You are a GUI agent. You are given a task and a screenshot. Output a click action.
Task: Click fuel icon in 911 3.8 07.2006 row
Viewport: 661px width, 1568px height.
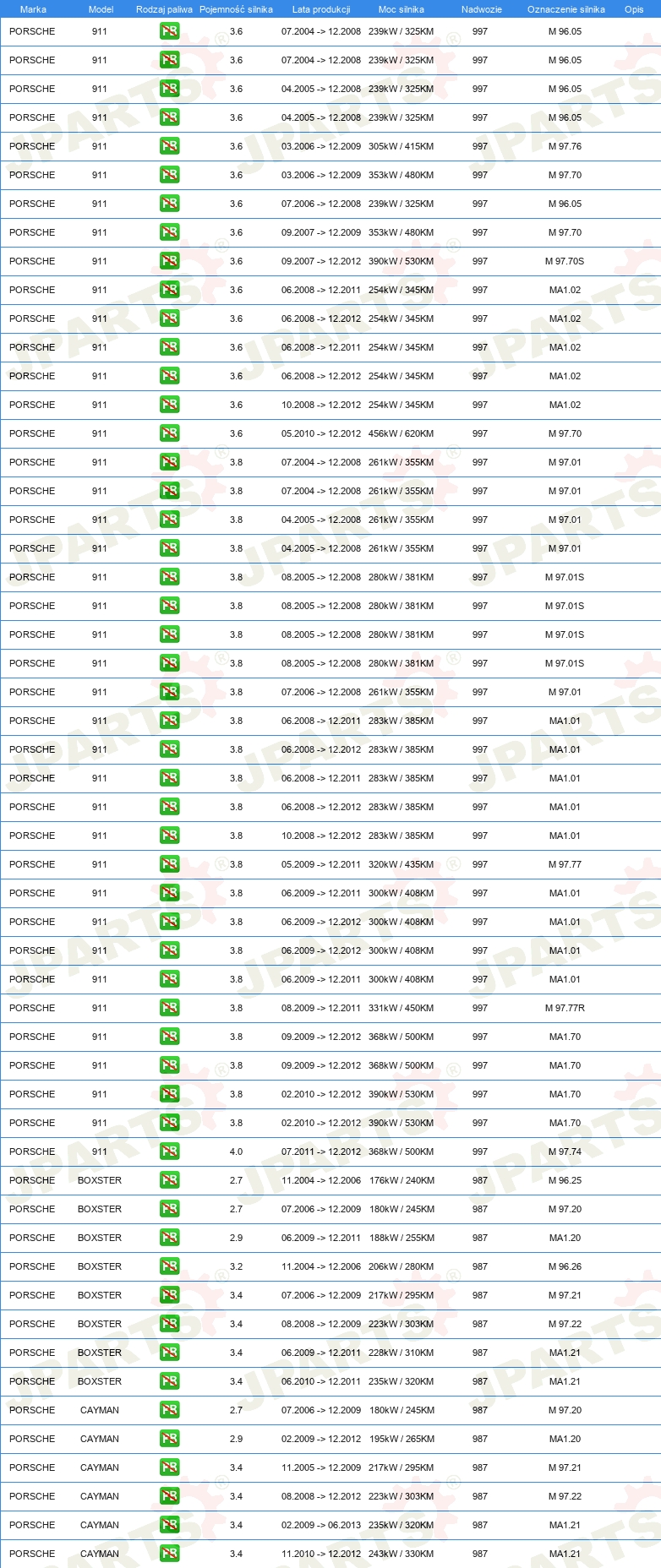(x=169, y=692)
